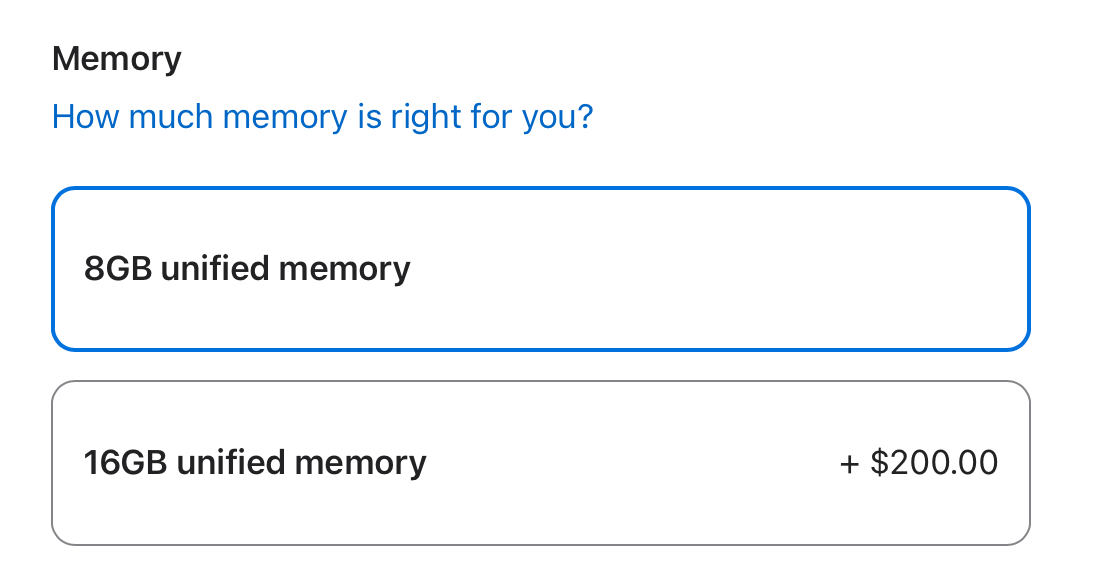
Task: Choose the memory upgrade costing $200.00
Action: pyautogui.click(x=540, y=463)
